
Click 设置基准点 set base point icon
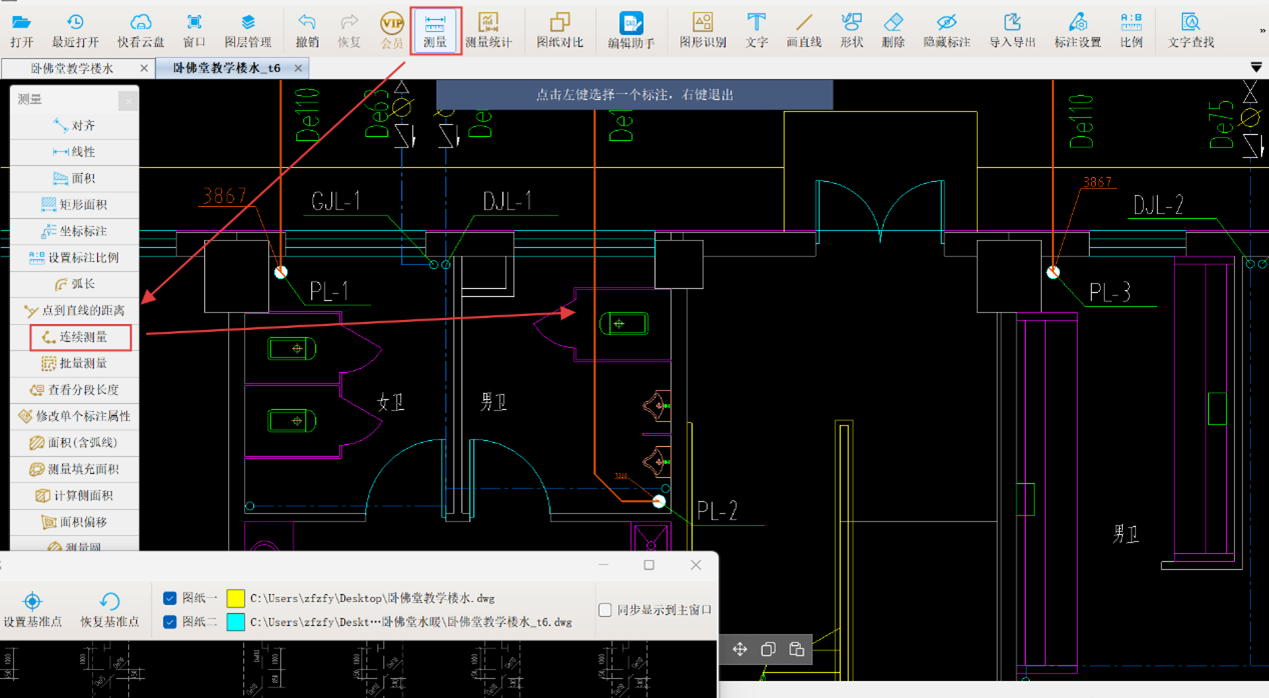32,608
